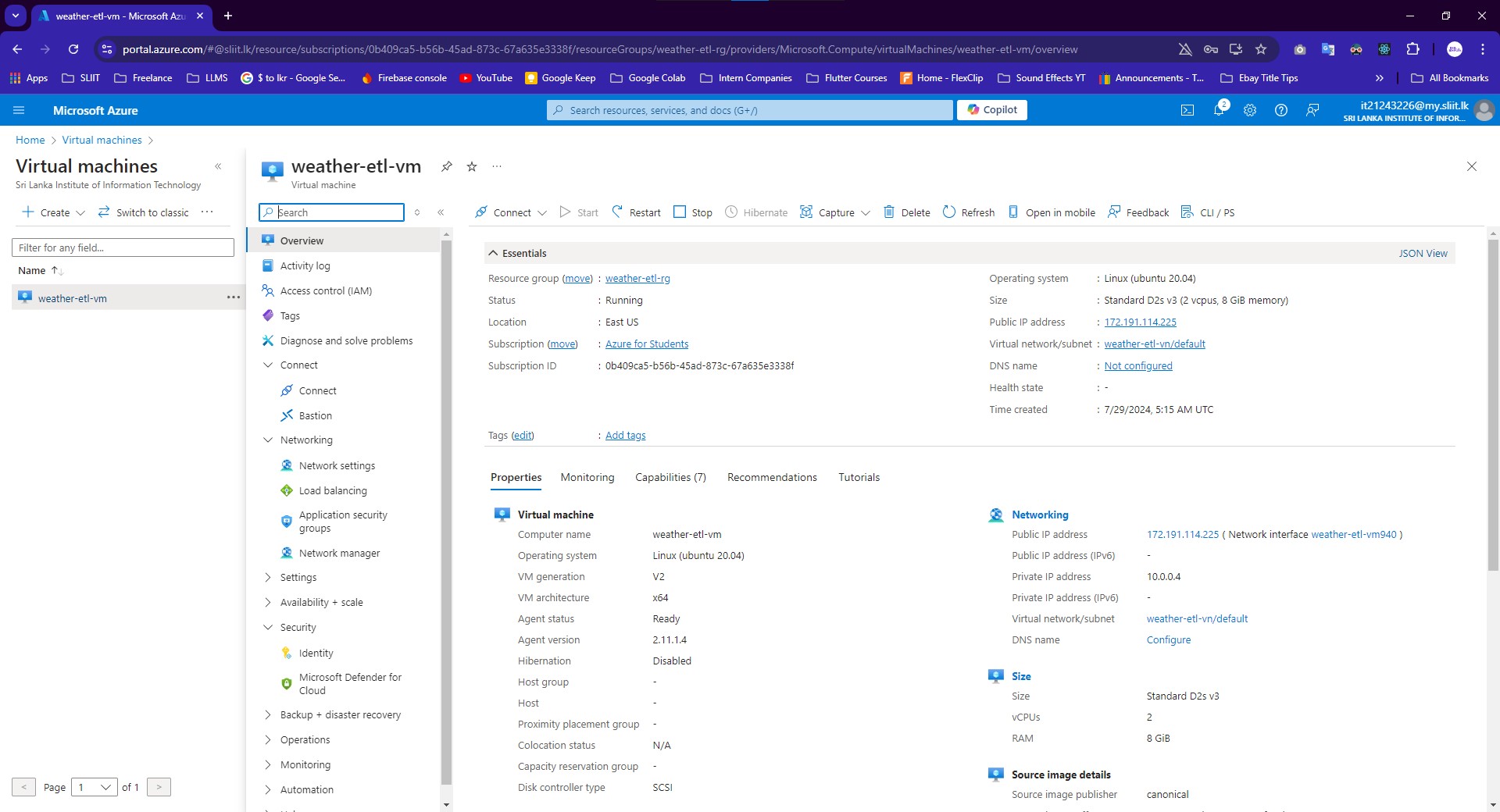Open the Azure for Students subscription link

[647, 344]
